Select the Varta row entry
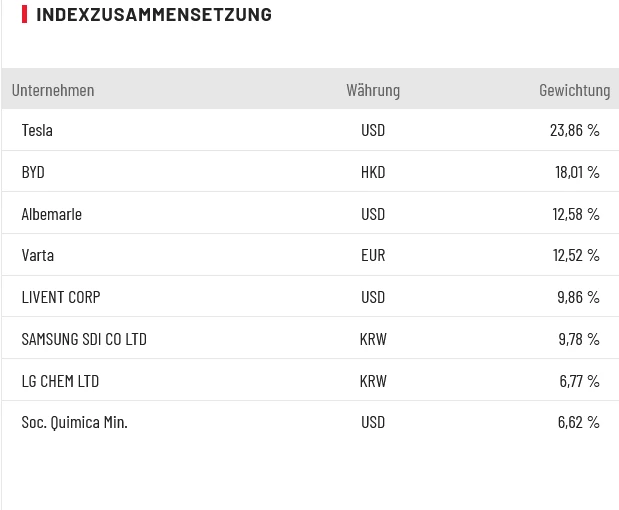This screenshot has height=510, width=619. [x=38, y=255]
